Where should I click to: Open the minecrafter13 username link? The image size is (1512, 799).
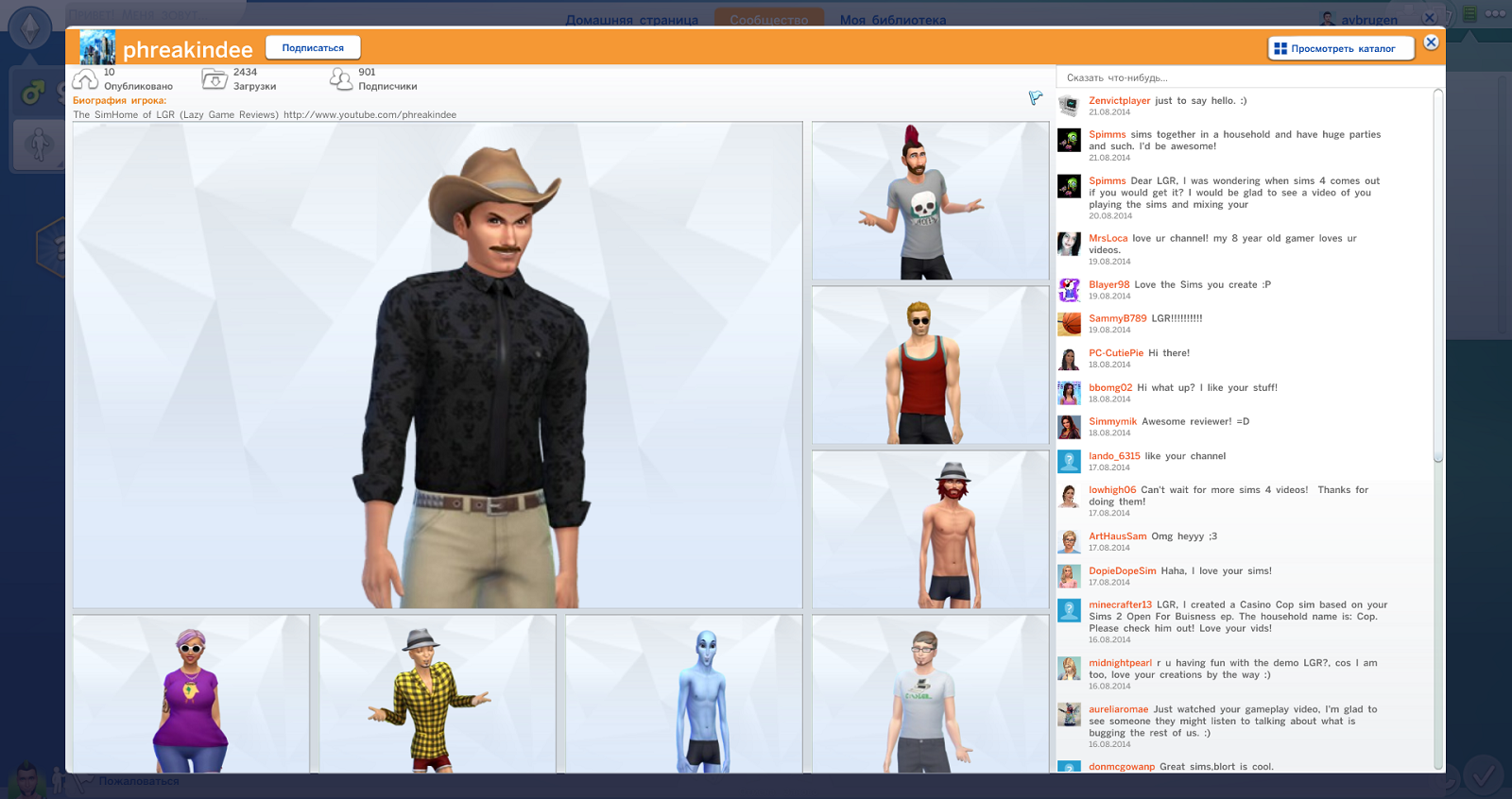[x=1120, y=604]
